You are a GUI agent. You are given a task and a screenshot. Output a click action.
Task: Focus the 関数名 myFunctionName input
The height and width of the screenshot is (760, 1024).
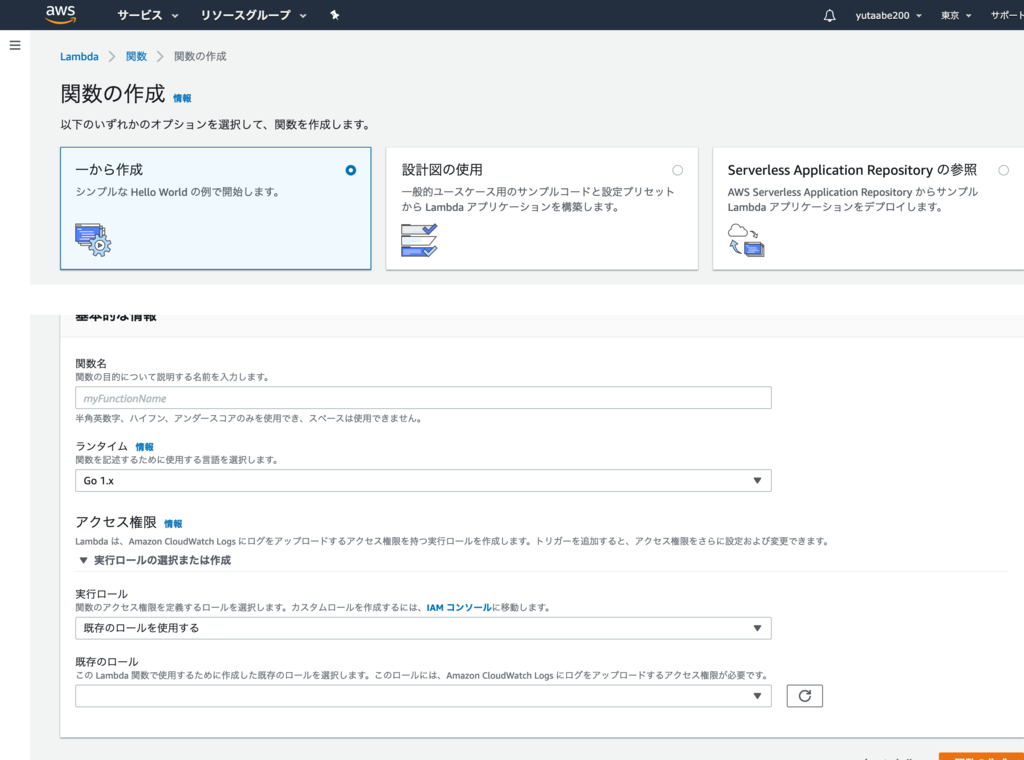click(423, 398)
